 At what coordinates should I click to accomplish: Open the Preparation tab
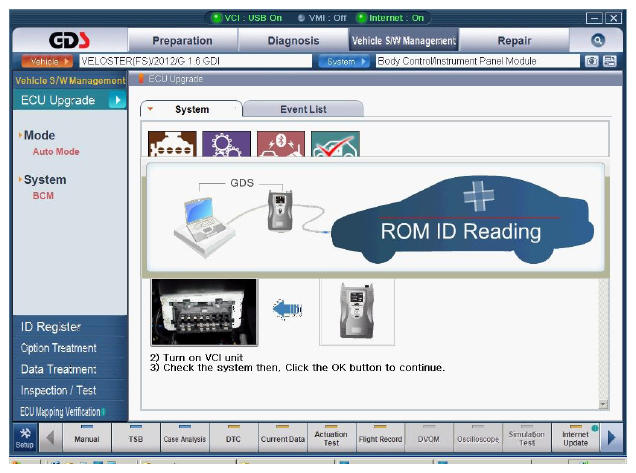click(182, 41)
